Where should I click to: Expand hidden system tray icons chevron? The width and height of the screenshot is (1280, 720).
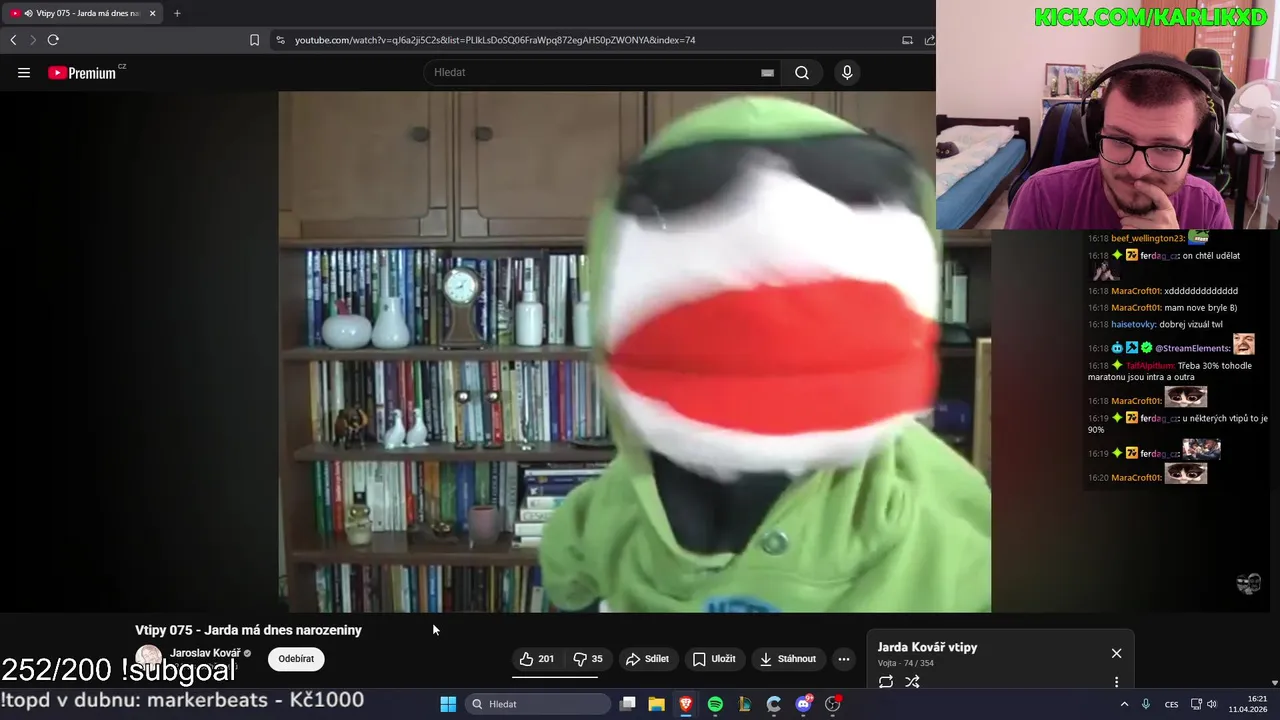[x=1124, y=704]
